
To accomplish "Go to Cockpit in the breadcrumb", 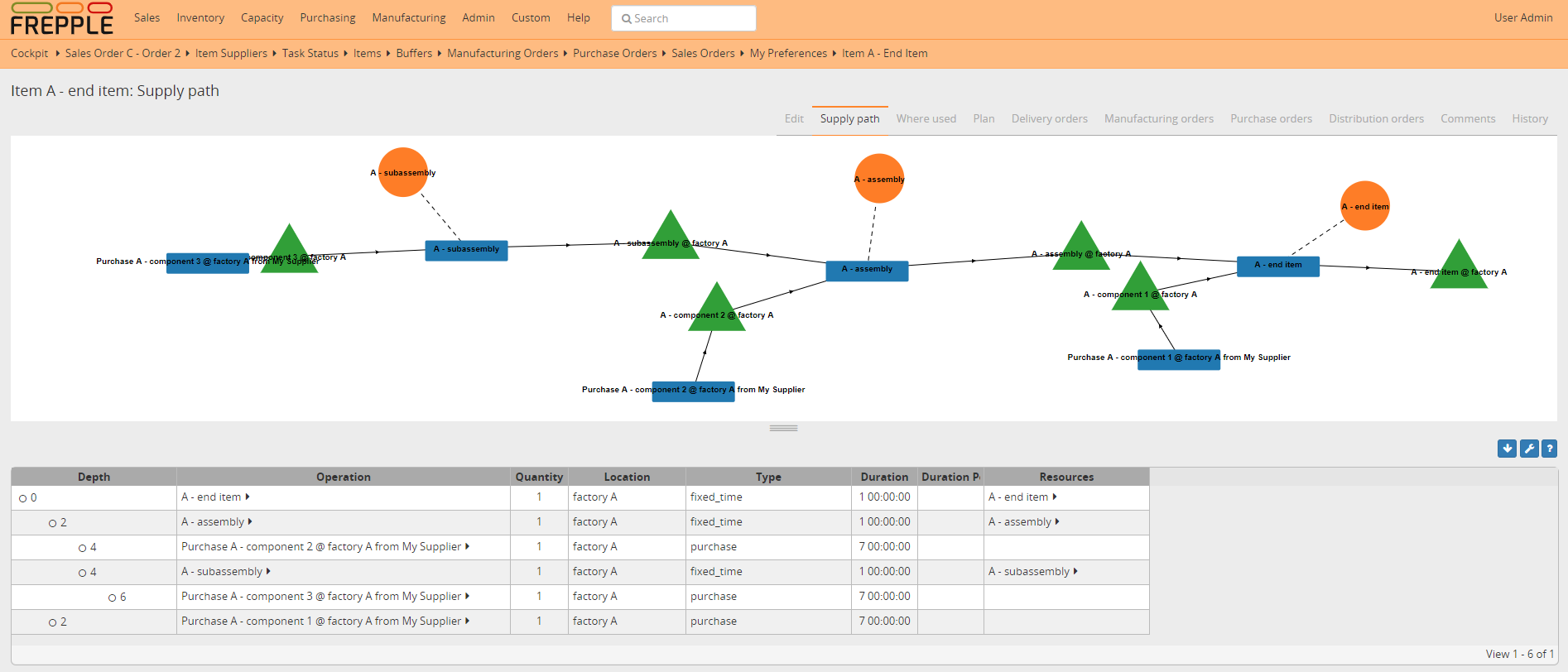I will click(30, 53).
